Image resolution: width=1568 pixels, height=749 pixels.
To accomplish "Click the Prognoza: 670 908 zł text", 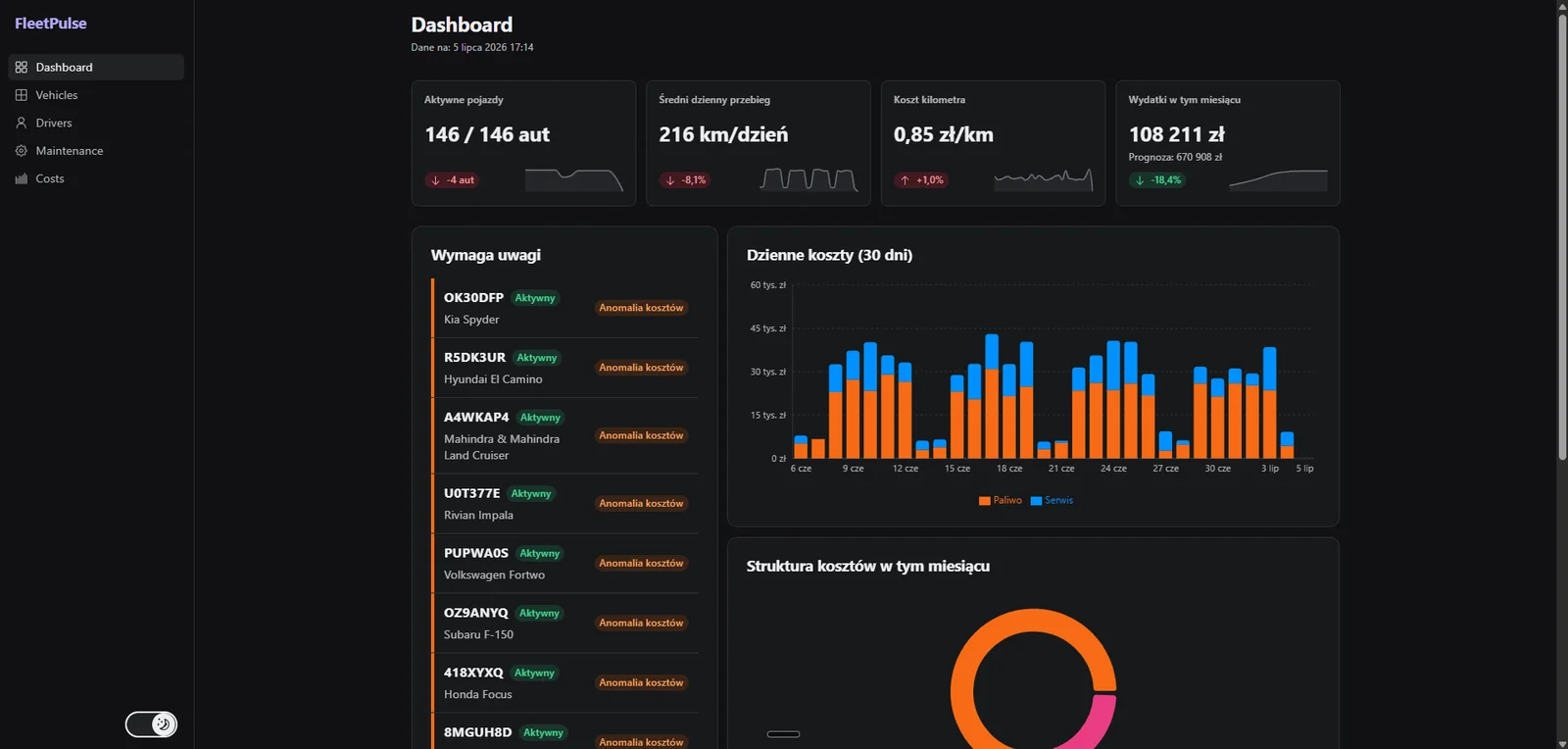I will [x=1175, y=157].
